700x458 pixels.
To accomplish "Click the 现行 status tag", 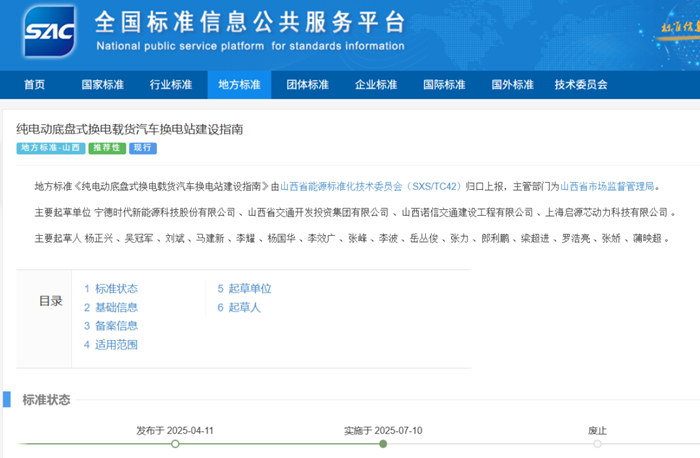I will tap(144, 148).
